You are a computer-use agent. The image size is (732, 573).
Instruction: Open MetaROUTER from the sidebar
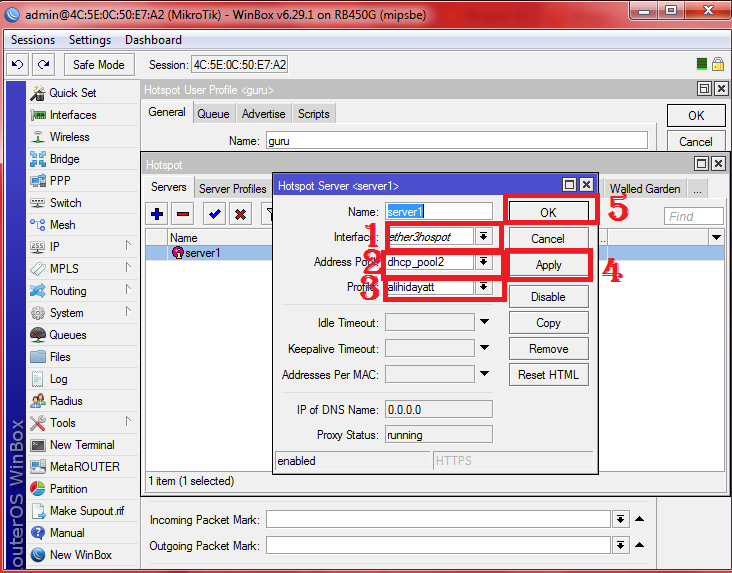tap(83, 467)
